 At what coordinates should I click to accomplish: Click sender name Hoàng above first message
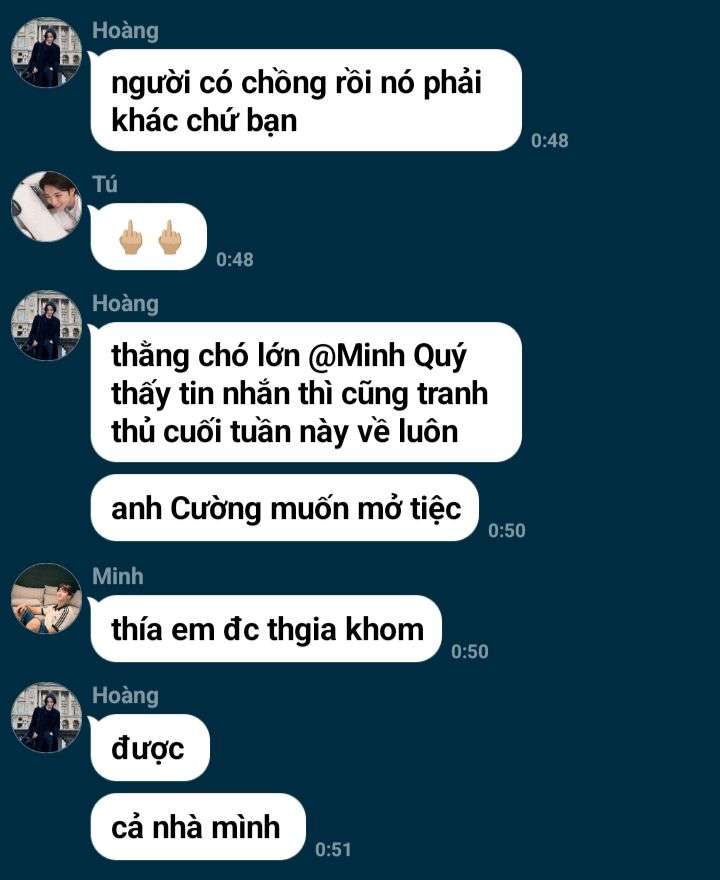point(125,31)
